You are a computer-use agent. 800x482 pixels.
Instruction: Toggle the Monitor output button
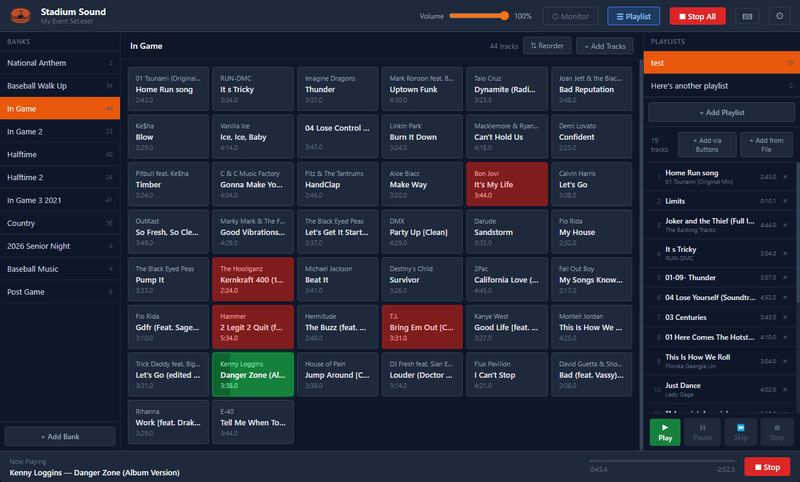[570, 16]
